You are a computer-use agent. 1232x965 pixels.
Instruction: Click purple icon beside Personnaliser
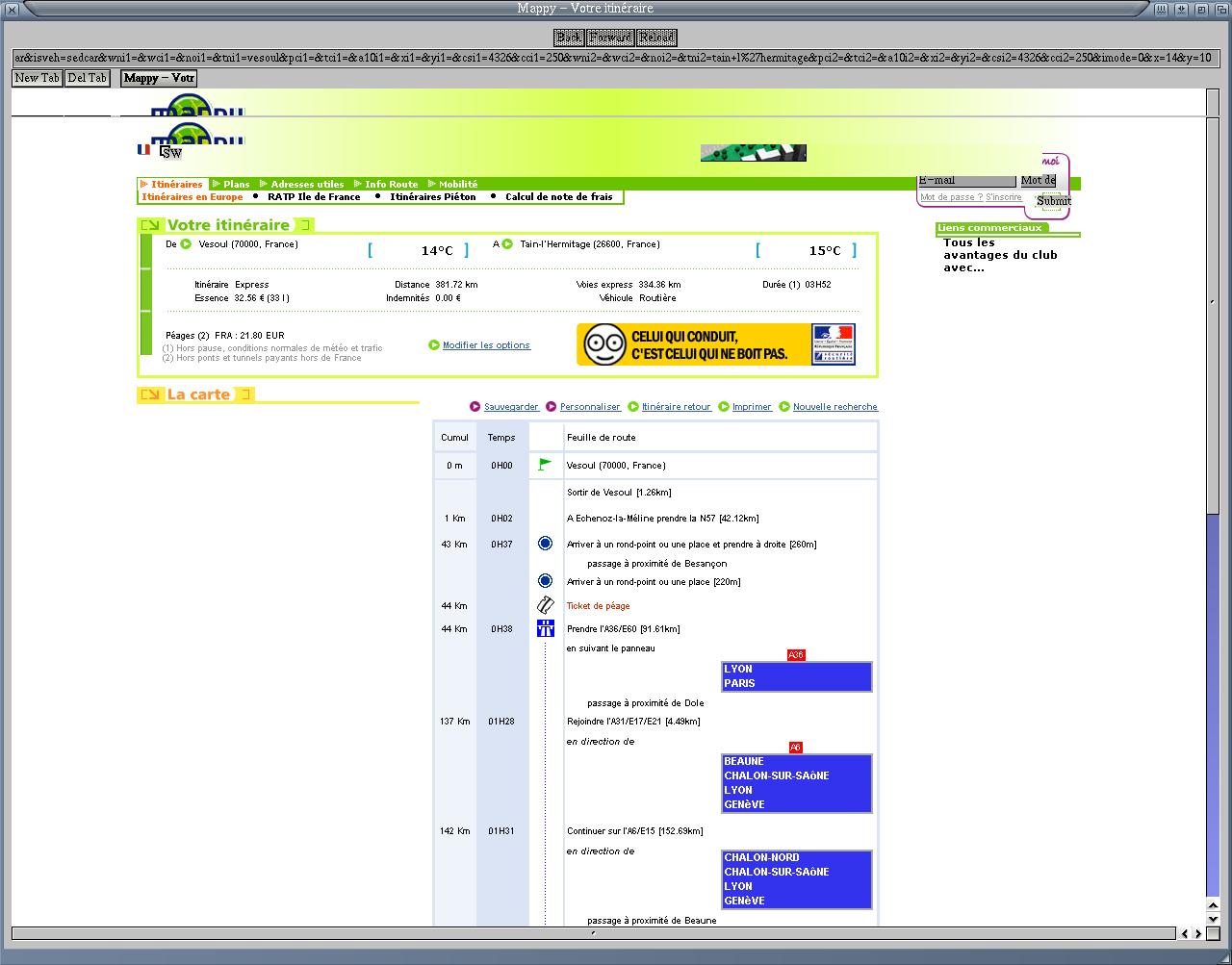552,407
